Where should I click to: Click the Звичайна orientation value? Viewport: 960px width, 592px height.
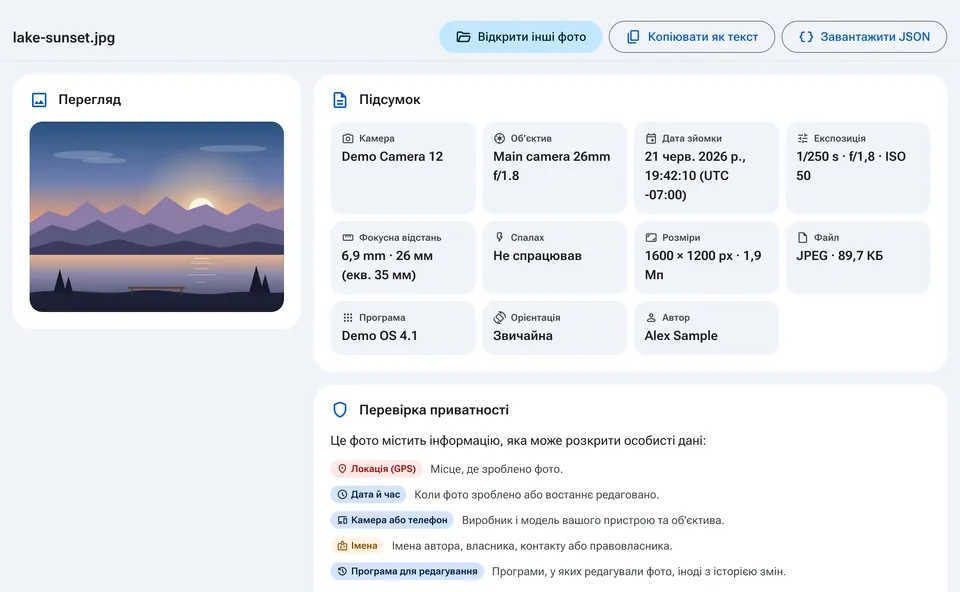[522, 336]
